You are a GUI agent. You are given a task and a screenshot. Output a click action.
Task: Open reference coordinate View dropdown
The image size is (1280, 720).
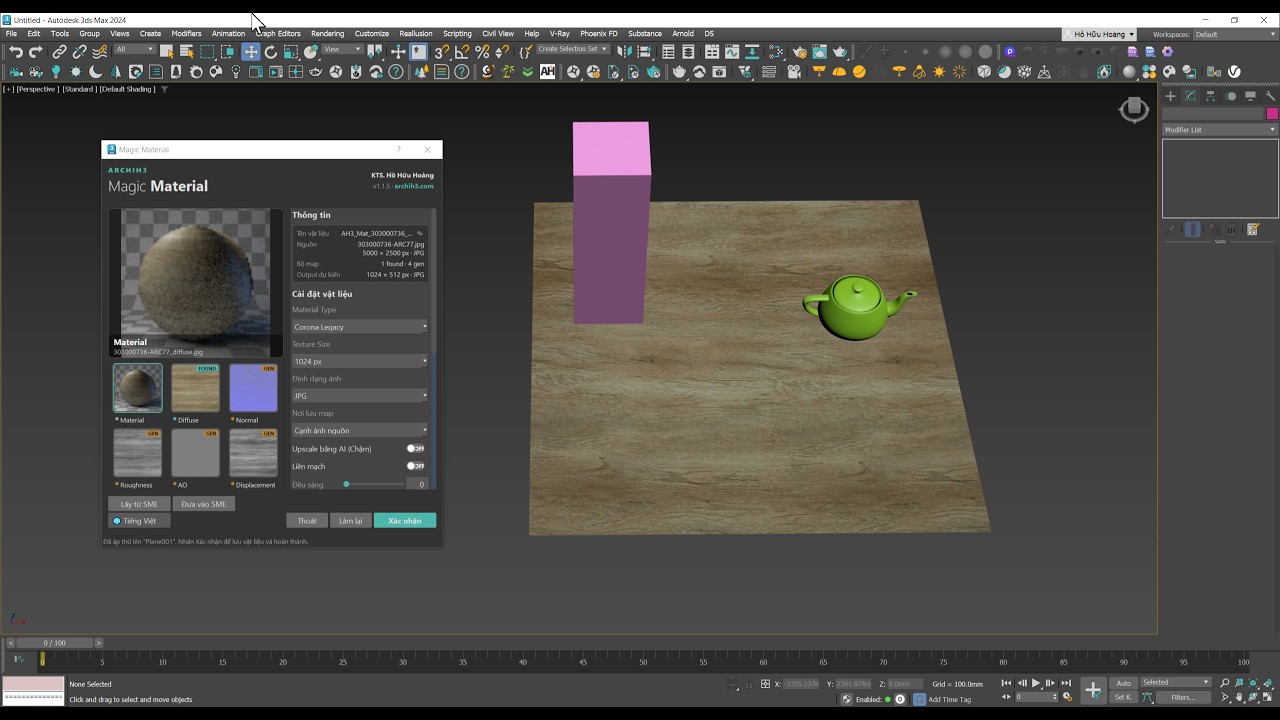(x=342, y=49)
